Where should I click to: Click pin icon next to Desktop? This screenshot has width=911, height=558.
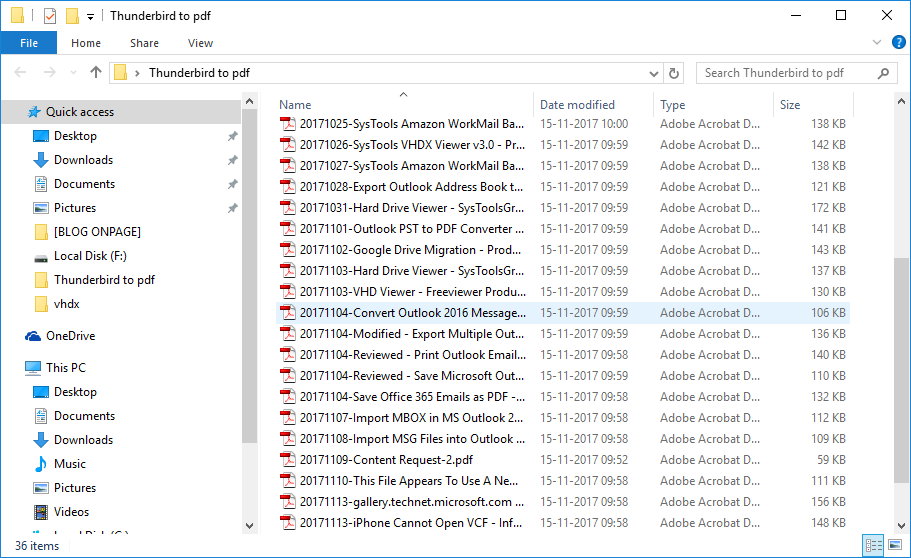(232, 136)
